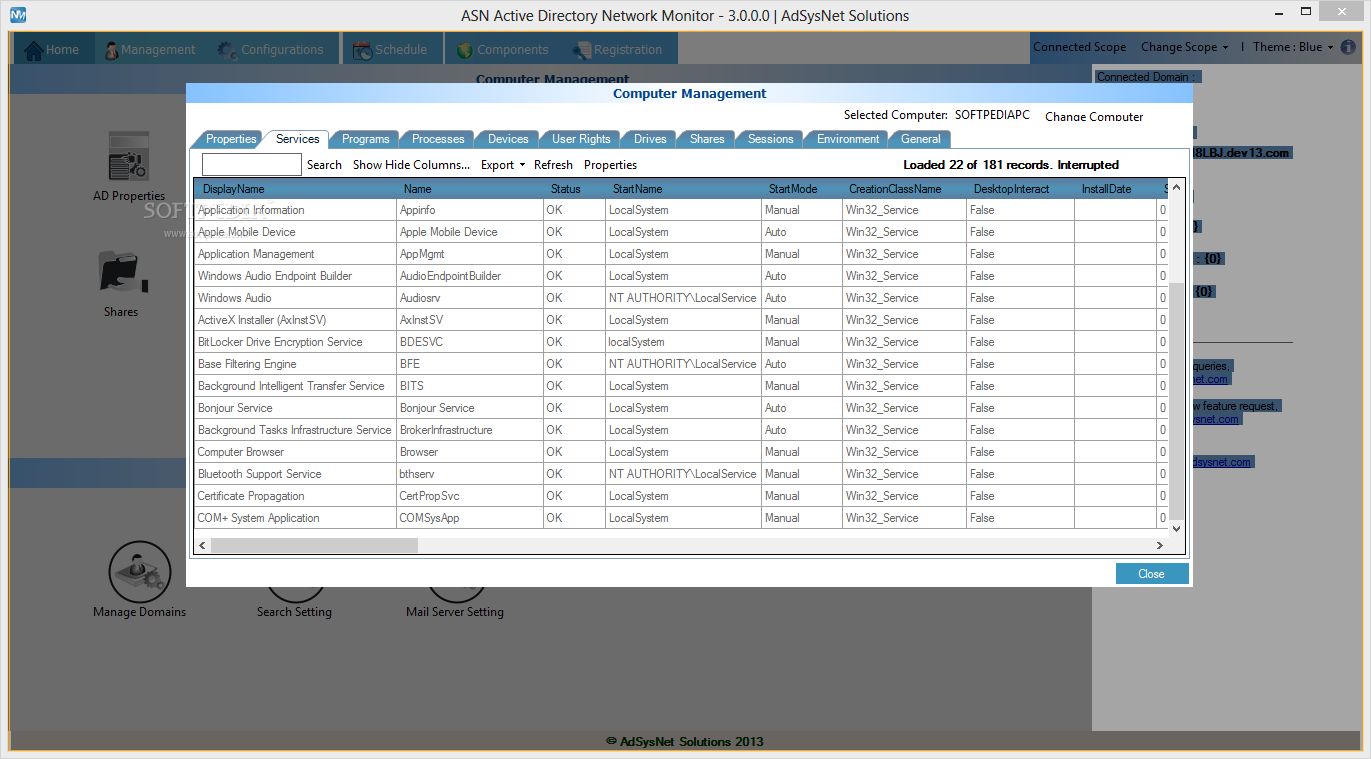The width and height of the screenshot is (1371, 759).
Task: Select the Apple Mobile Device row
Action: point(680,232)
